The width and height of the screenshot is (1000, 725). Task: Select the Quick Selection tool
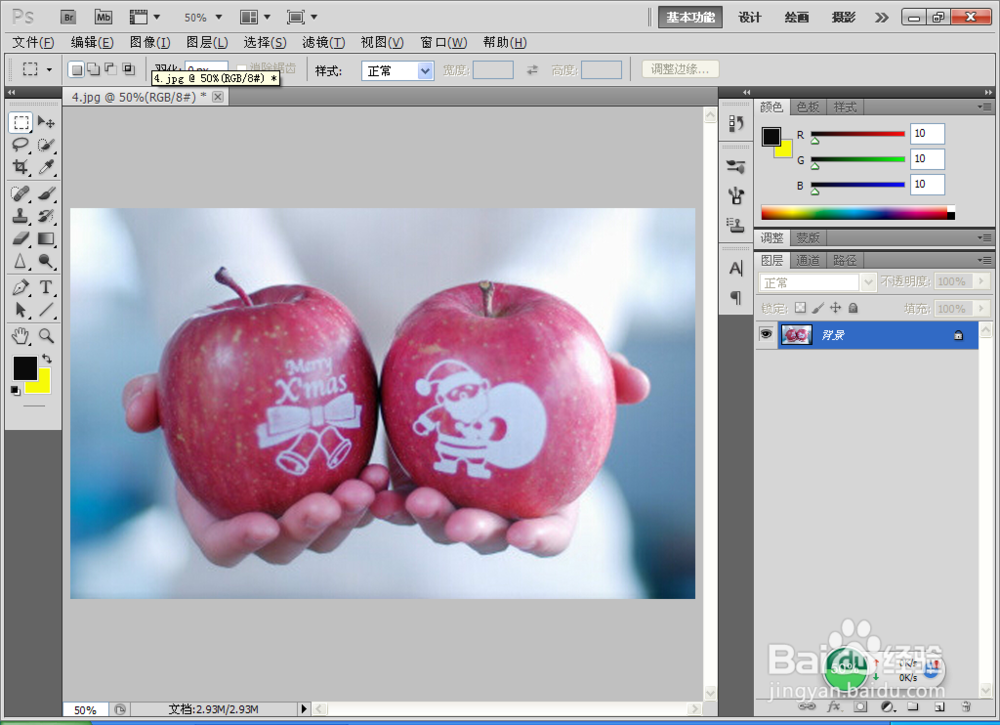click(46, 145)
